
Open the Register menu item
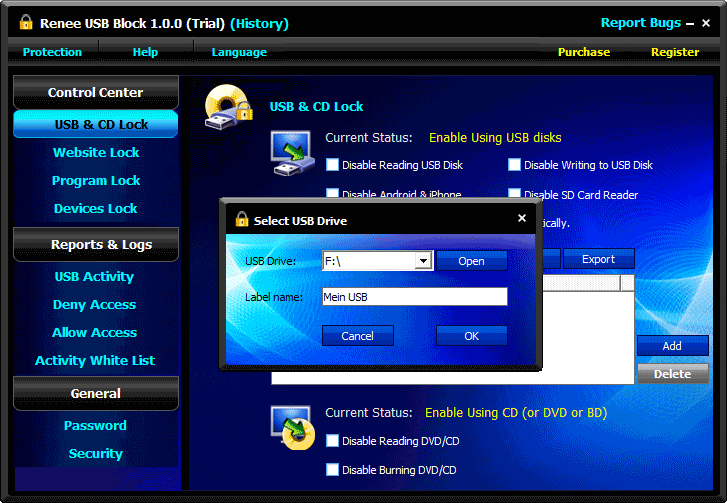[x=675, y=52]
